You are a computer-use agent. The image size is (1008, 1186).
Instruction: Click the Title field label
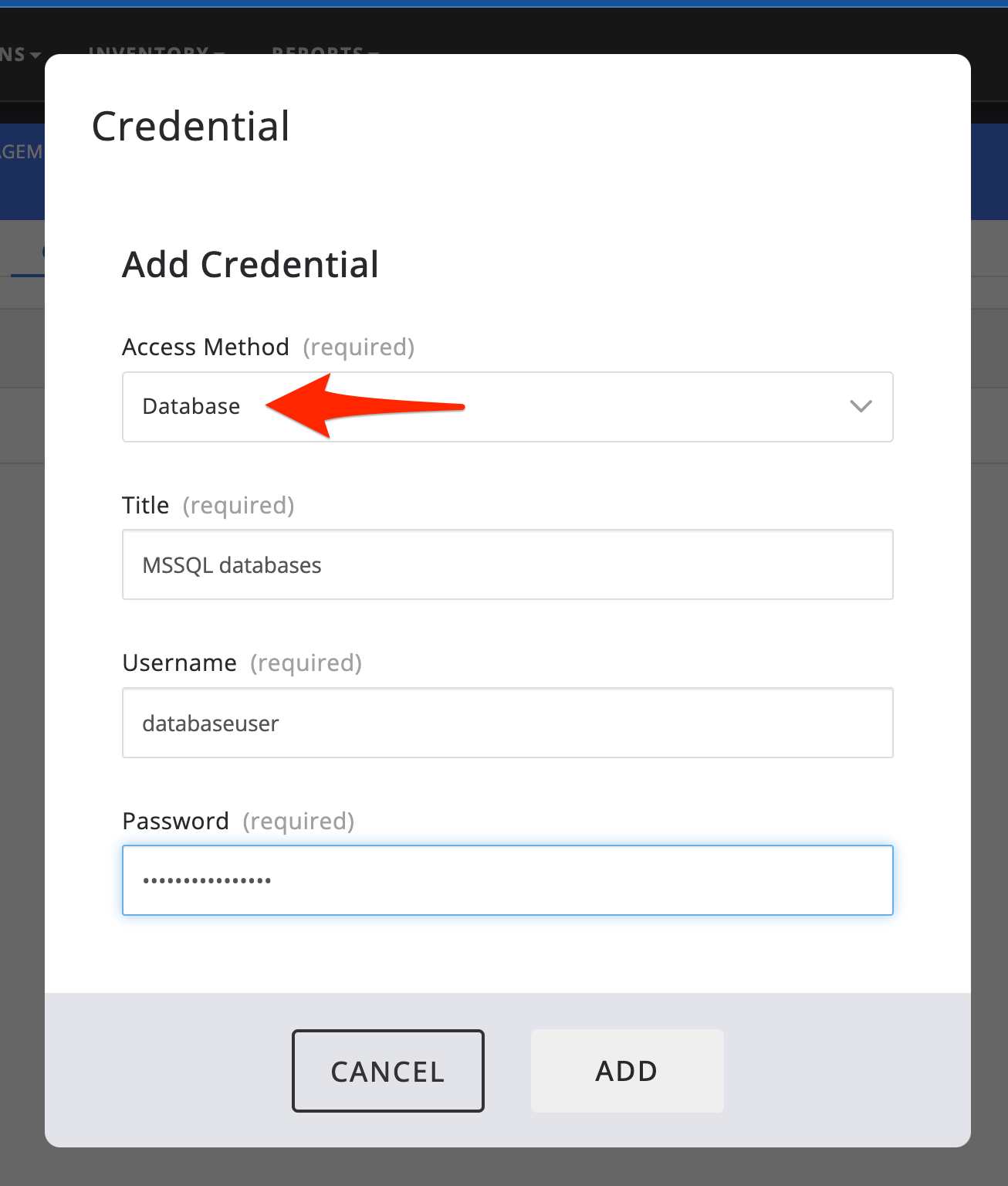pos(145,506)
